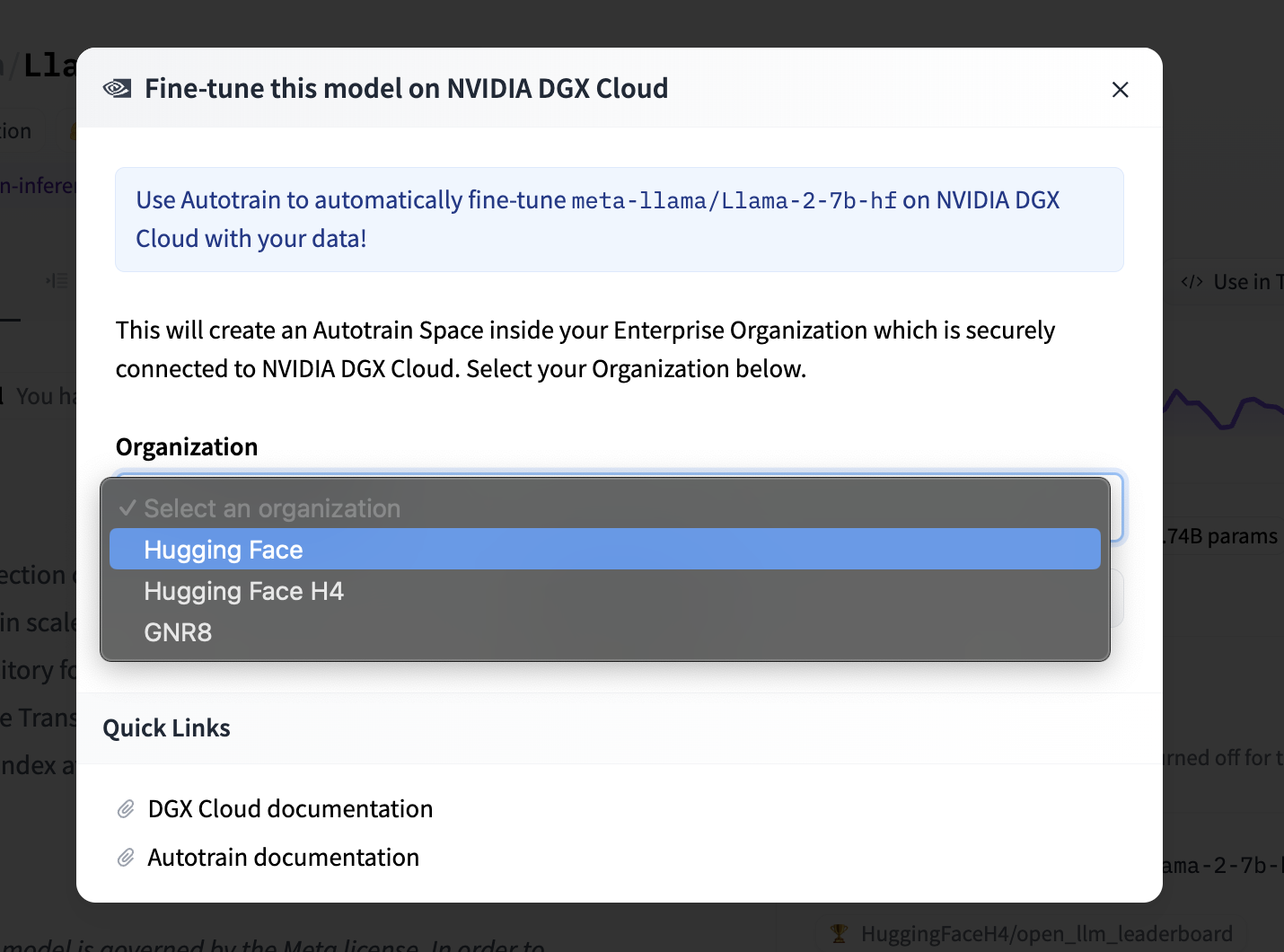The height and width of the screenshot is (952, 1284).
Task: Click the downloads line chart in background
Action: [1223, 410]
